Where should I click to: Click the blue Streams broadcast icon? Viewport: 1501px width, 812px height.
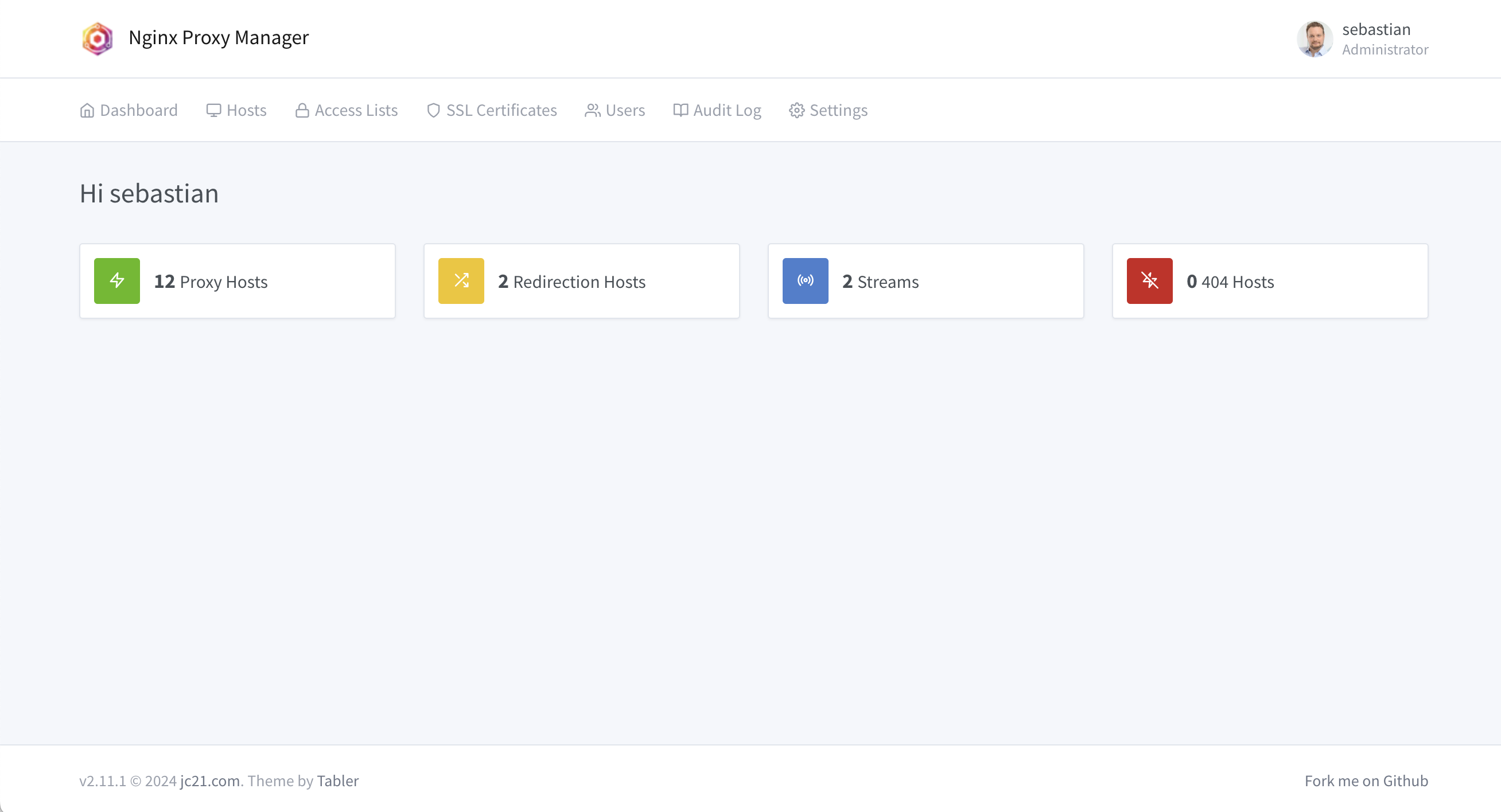coord(805,281)
